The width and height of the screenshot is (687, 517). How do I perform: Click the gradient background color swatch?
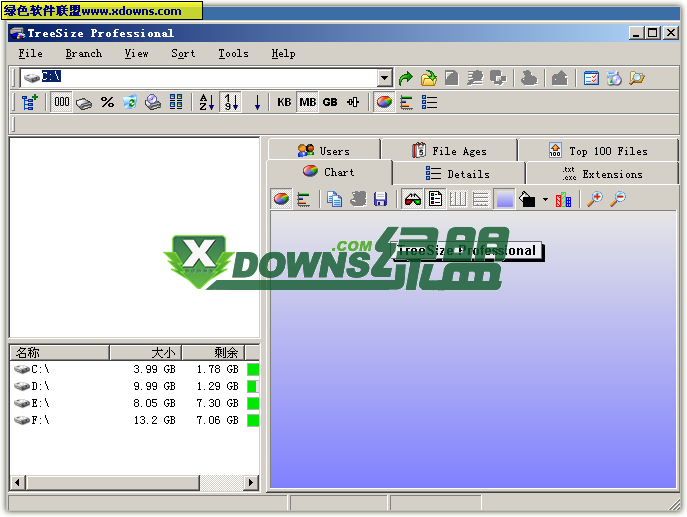coord(504,199)
